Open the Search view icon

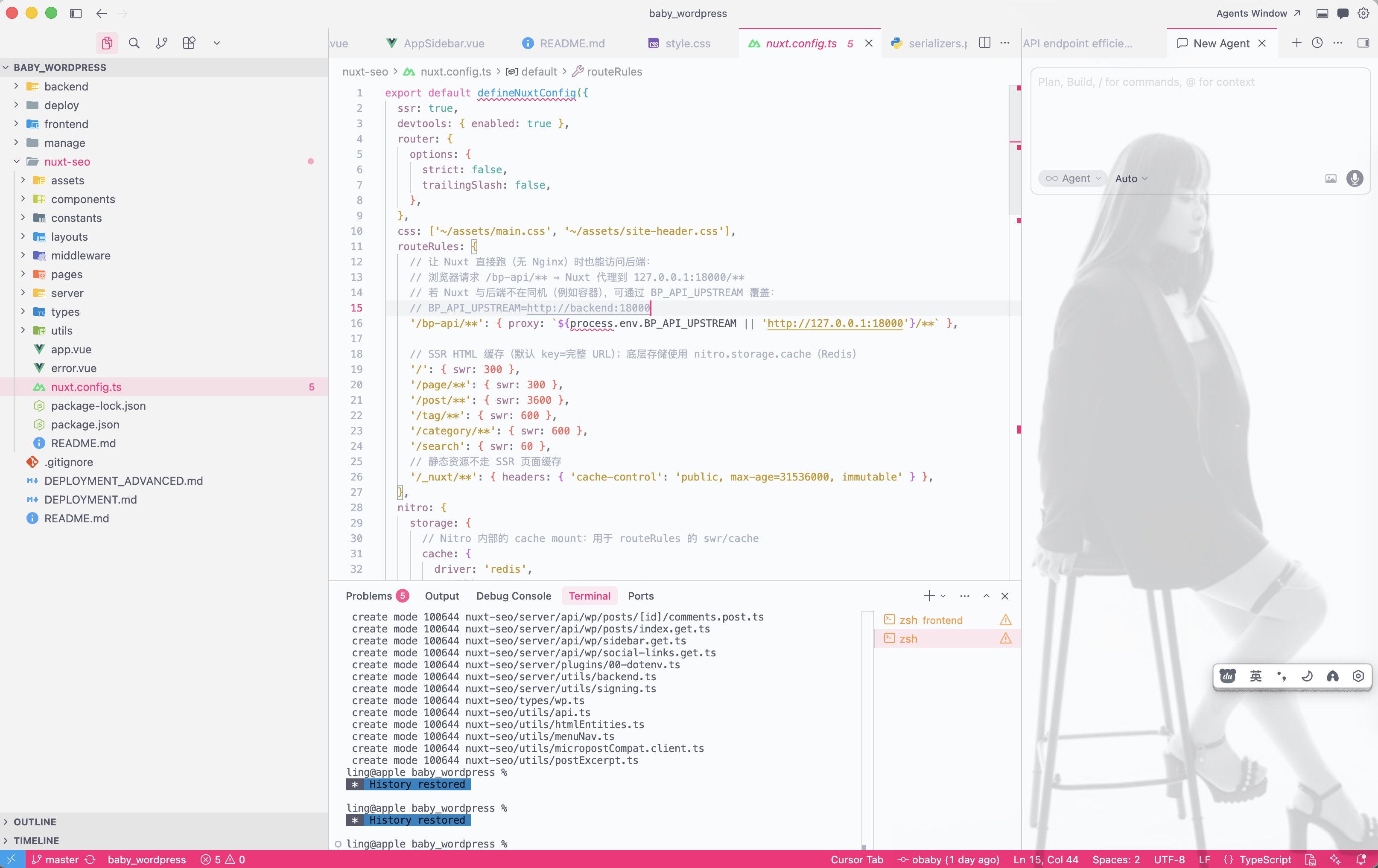click(134, 43)
